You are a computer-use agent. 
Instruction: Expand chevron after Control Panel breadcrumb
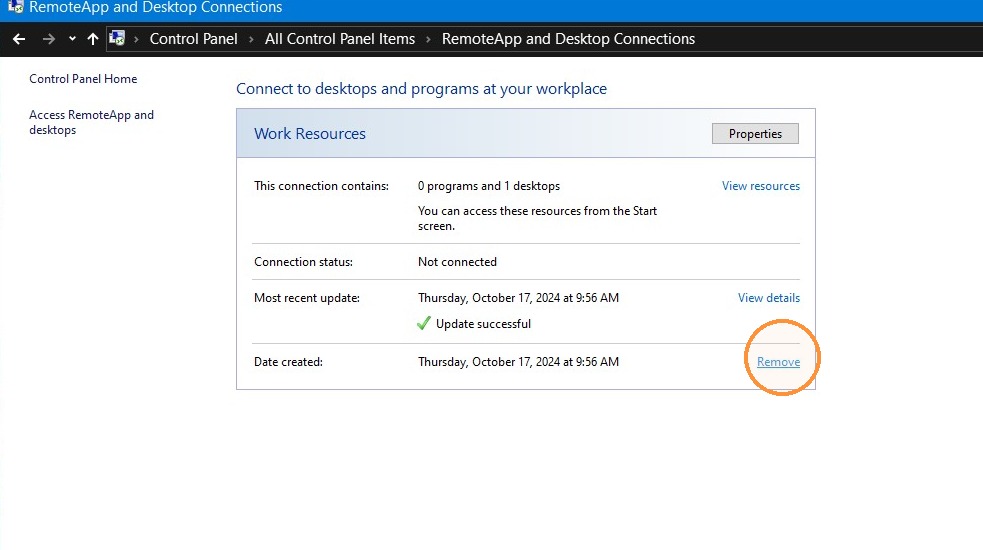pyautogui.click(x=251, y=39)
